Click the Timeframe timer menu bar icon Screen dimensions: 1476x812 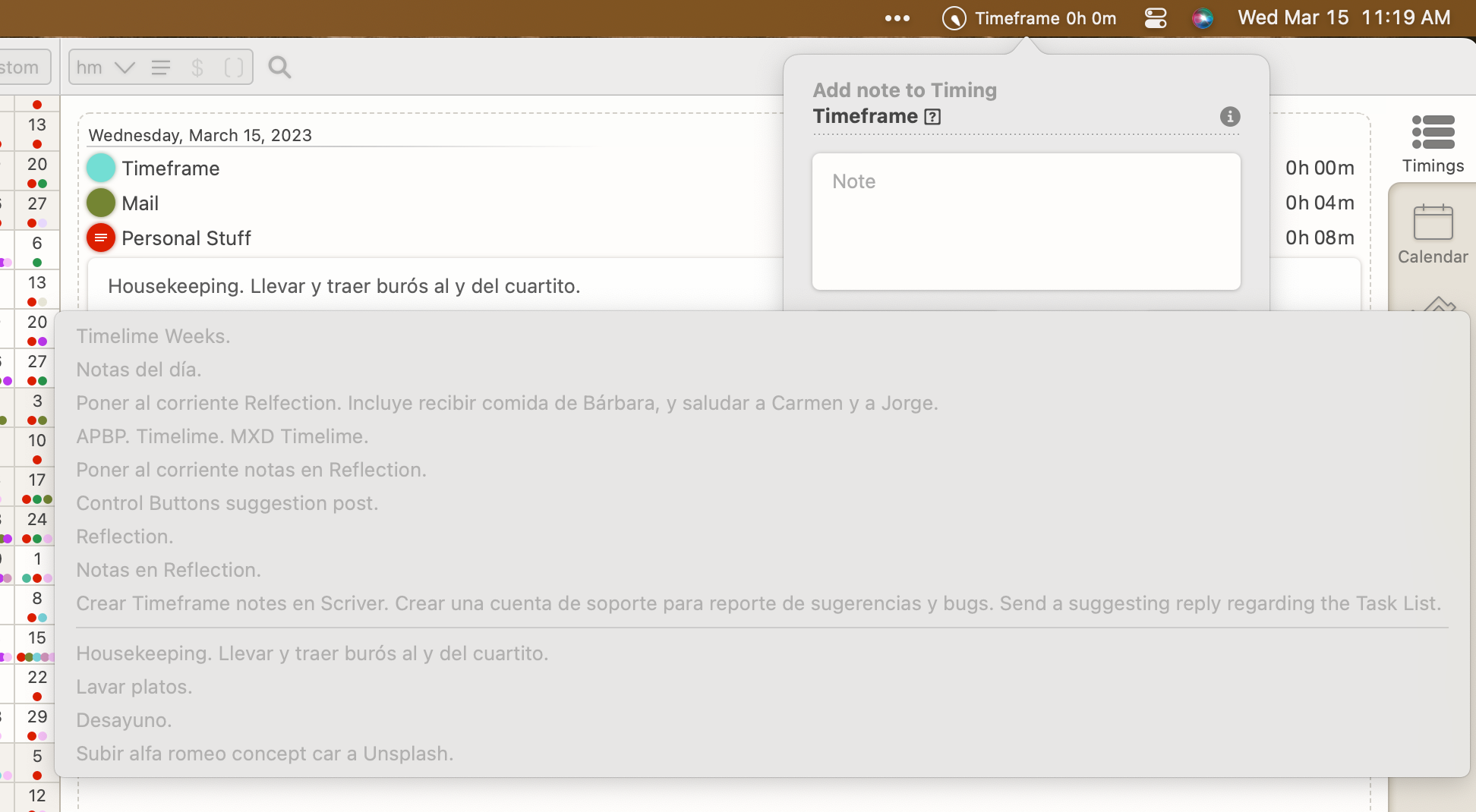point(954,18)
